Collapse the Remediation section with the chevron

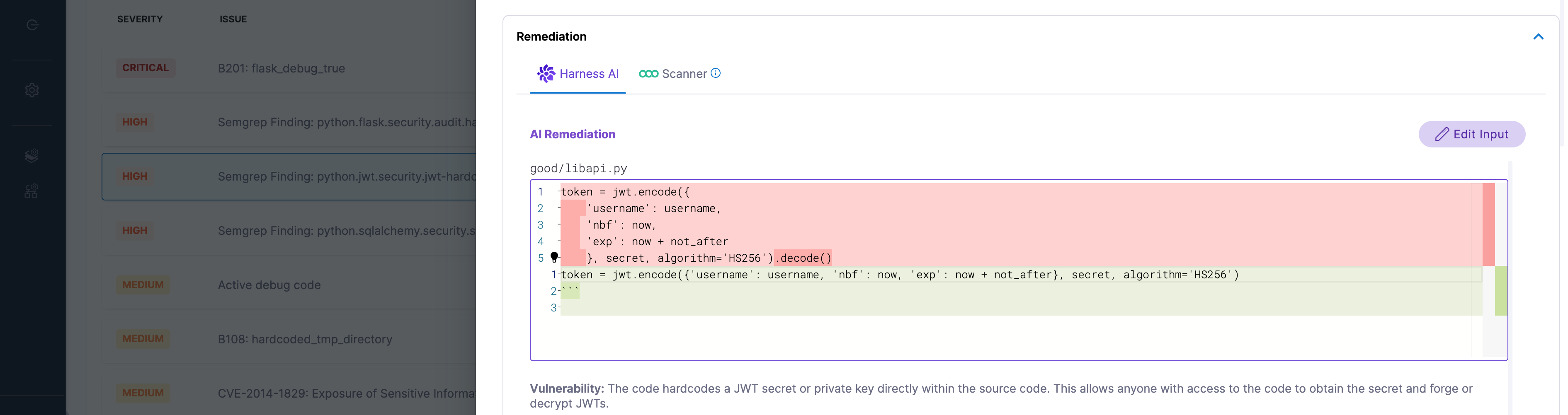1538,36
